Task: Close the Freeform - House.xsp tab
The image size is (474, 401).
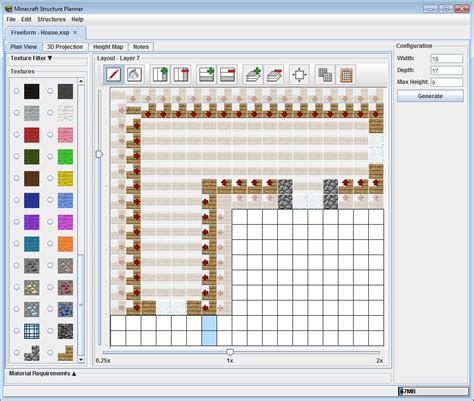Action: tap(75, 33)
